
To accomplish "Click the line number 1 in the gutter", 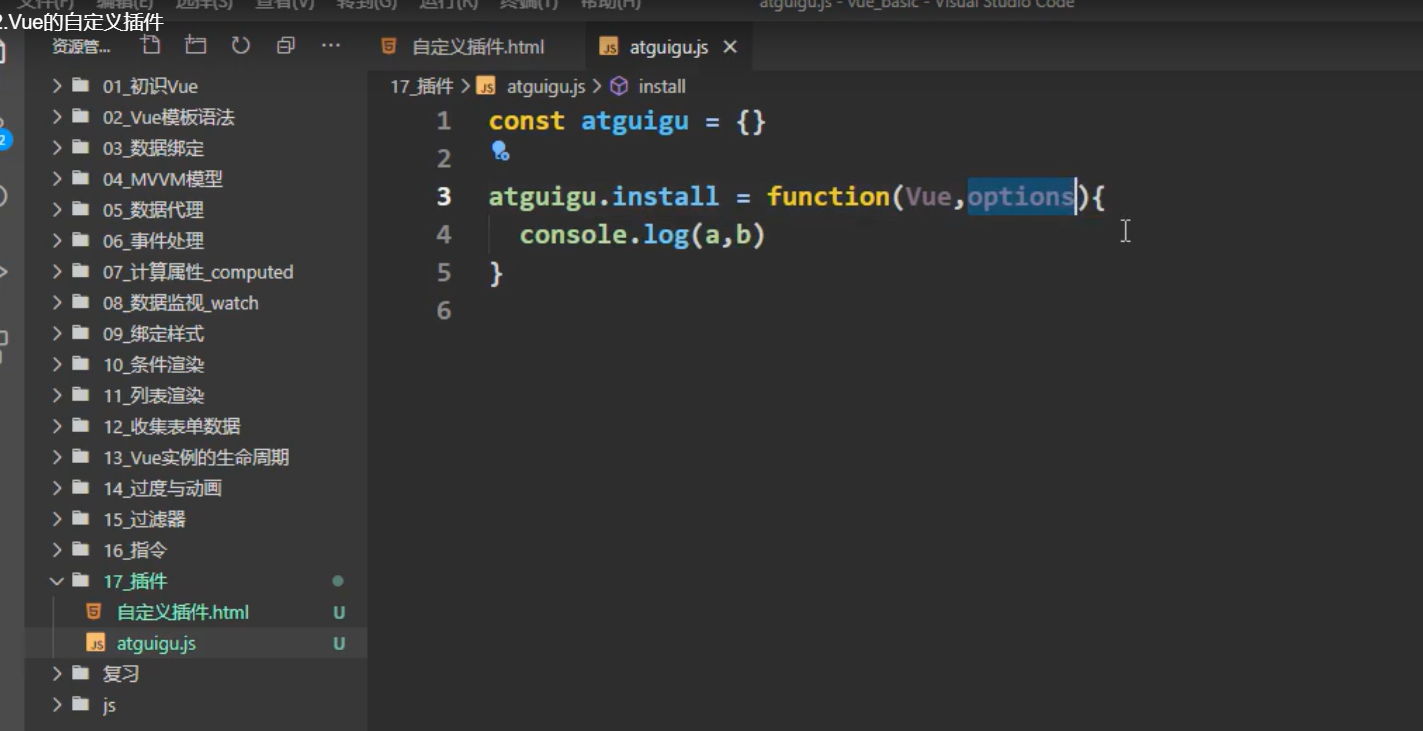I will pyautogui.click(x=444, y=121).
